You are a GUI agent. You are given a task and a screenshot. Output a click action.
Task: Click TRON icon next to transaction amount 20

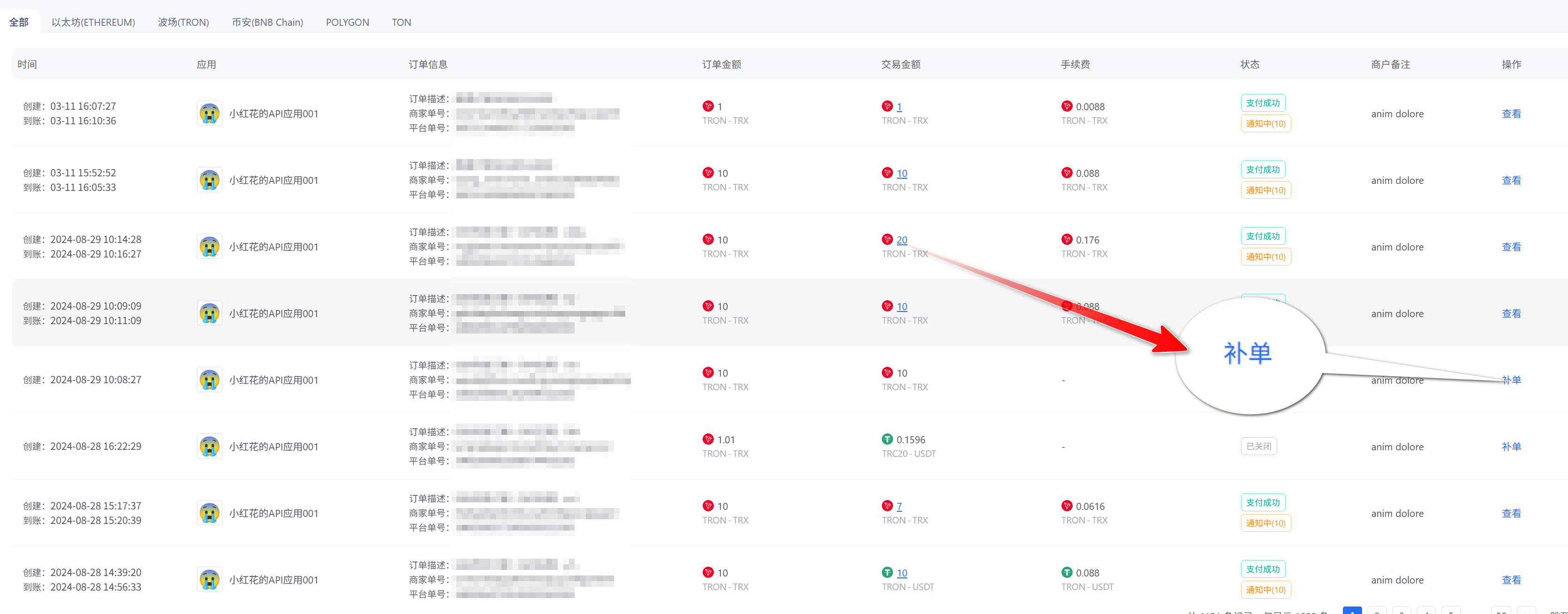(x=887, y=240)
